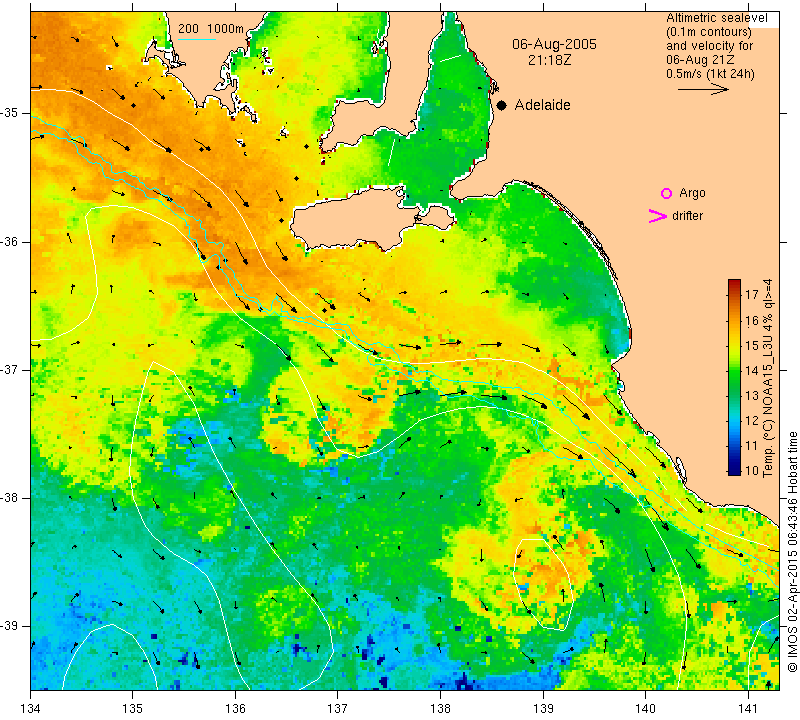Click longitude label '137' on bottom axis
Image resolution: width=800 pixels, height=720 pixels.
coord(337,709)
